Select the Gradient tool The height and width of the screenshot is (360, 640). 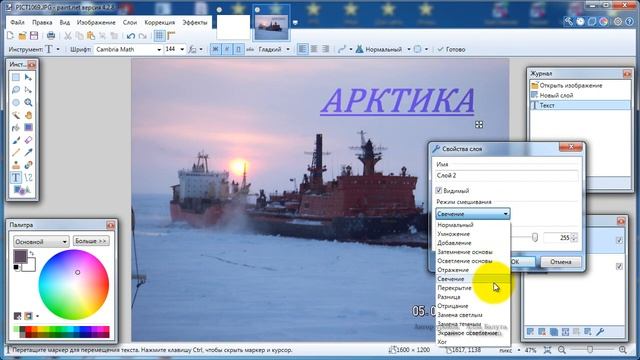tap(28, 128)
